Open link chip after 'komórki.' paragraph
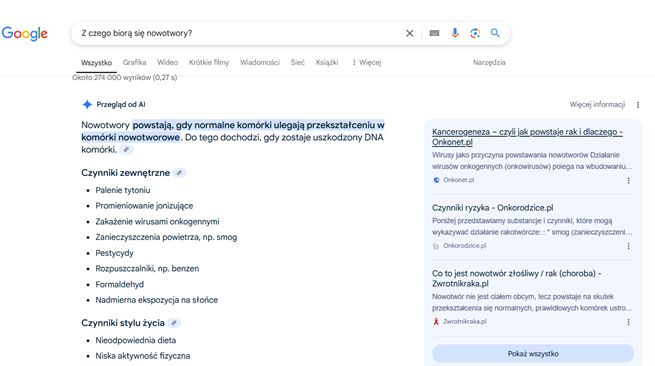 (126, 150)
